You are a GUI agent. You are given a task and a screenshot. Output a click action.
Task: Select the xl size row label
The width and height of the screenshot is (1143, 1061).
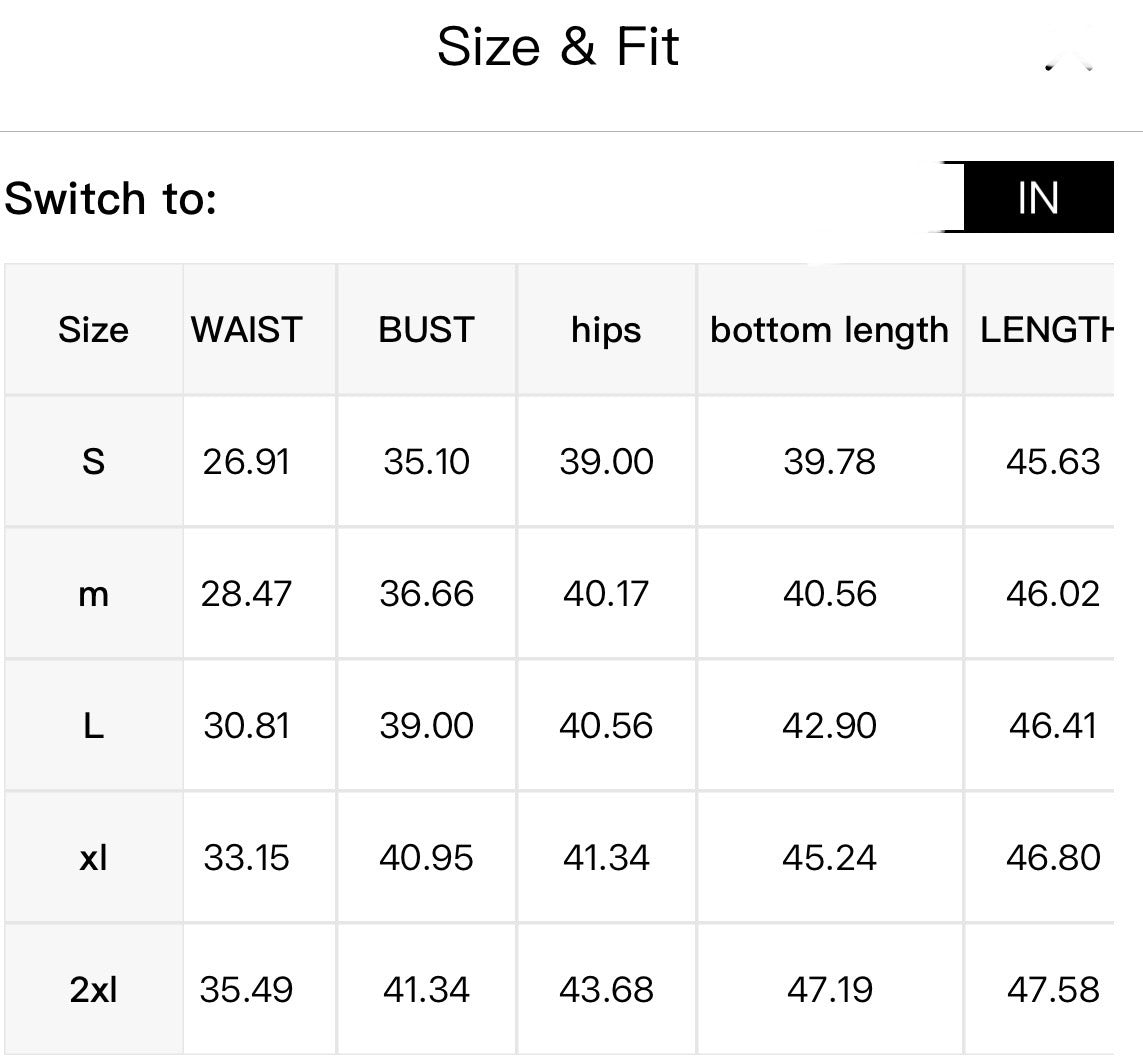pyautogui.click(x=93, y=858)
